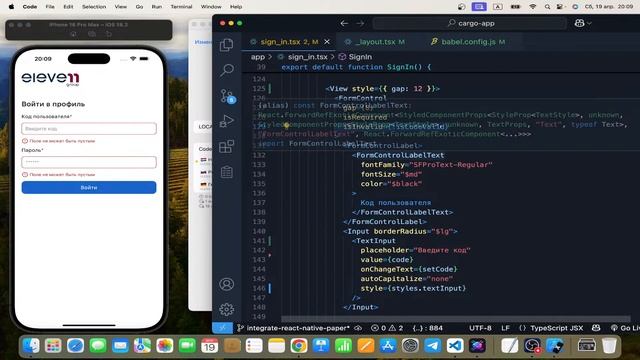Open Visual Studio Code from the Dock
The height and width of the screenshot is (360, 640).
tap(455, 346)
